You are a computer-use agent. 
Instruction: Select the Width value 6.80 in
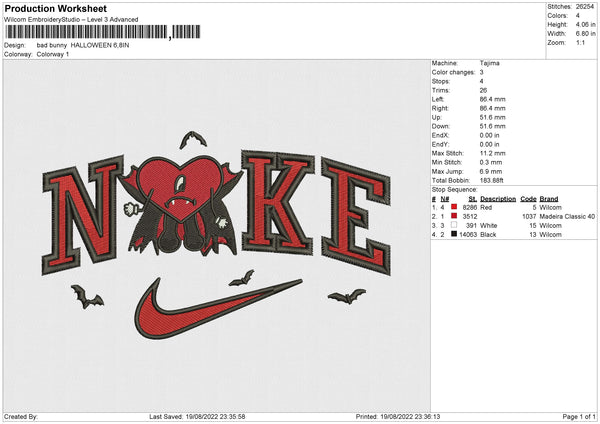point(585,34)
